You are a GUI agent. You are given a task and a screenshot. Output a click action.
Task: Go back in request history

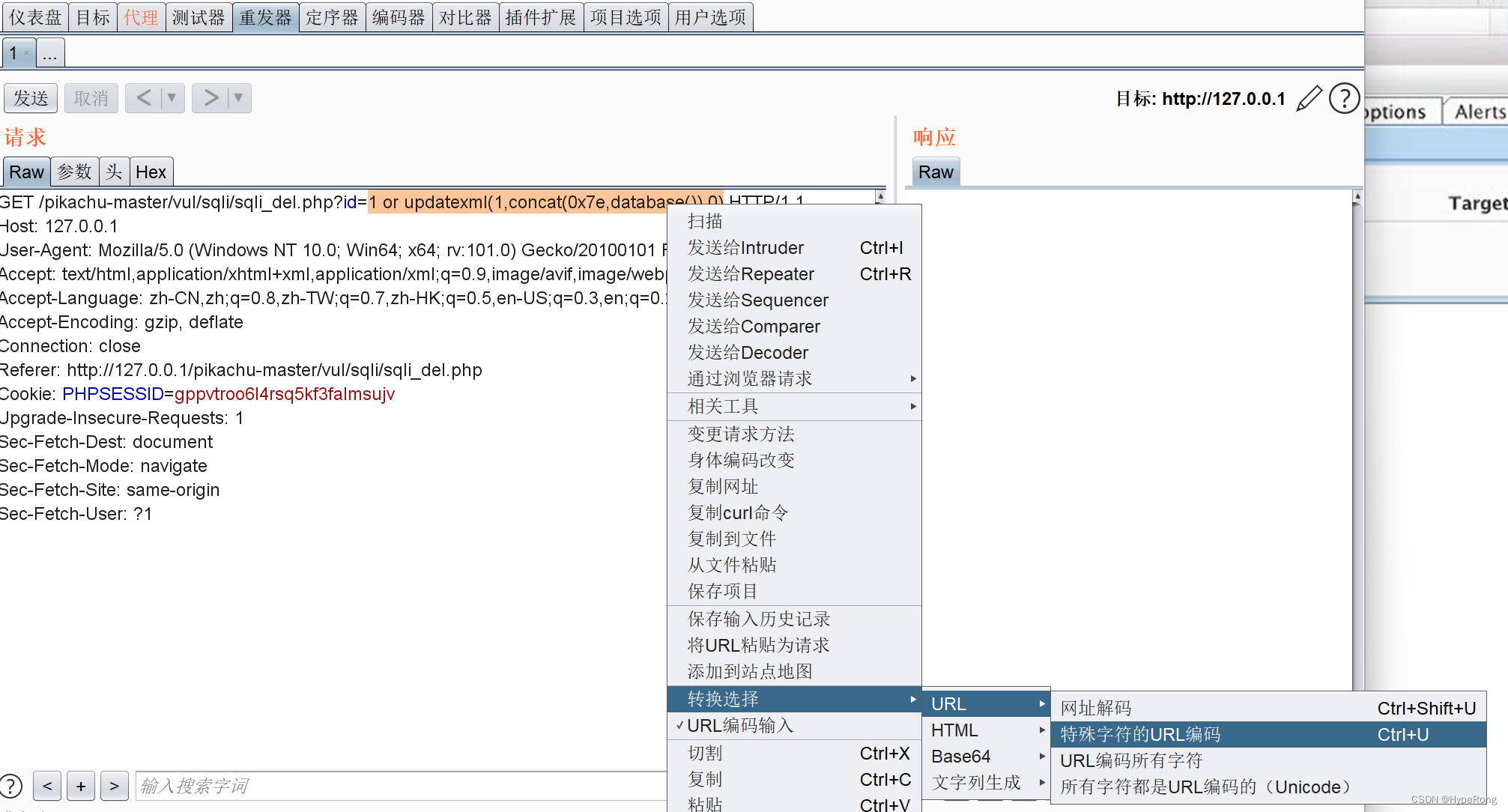[144, 98]
